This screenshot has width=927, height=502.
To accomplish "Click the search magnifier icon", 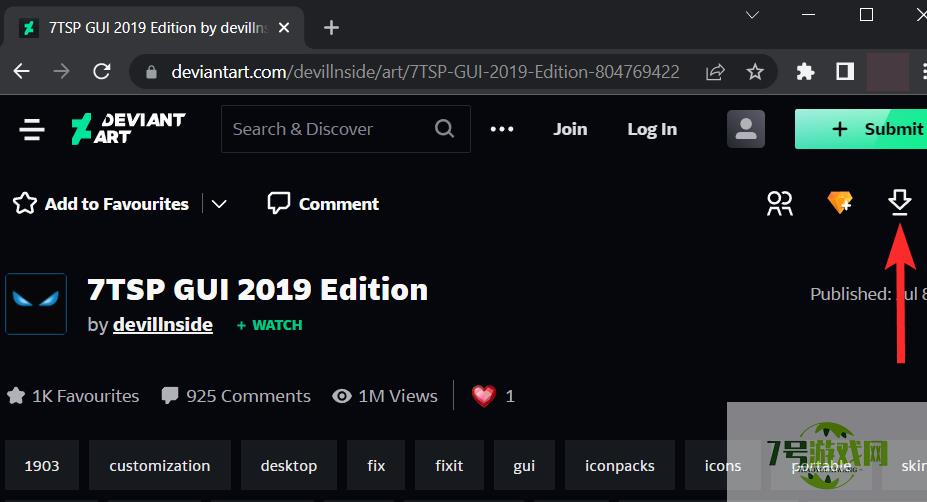I will point(444,129).
